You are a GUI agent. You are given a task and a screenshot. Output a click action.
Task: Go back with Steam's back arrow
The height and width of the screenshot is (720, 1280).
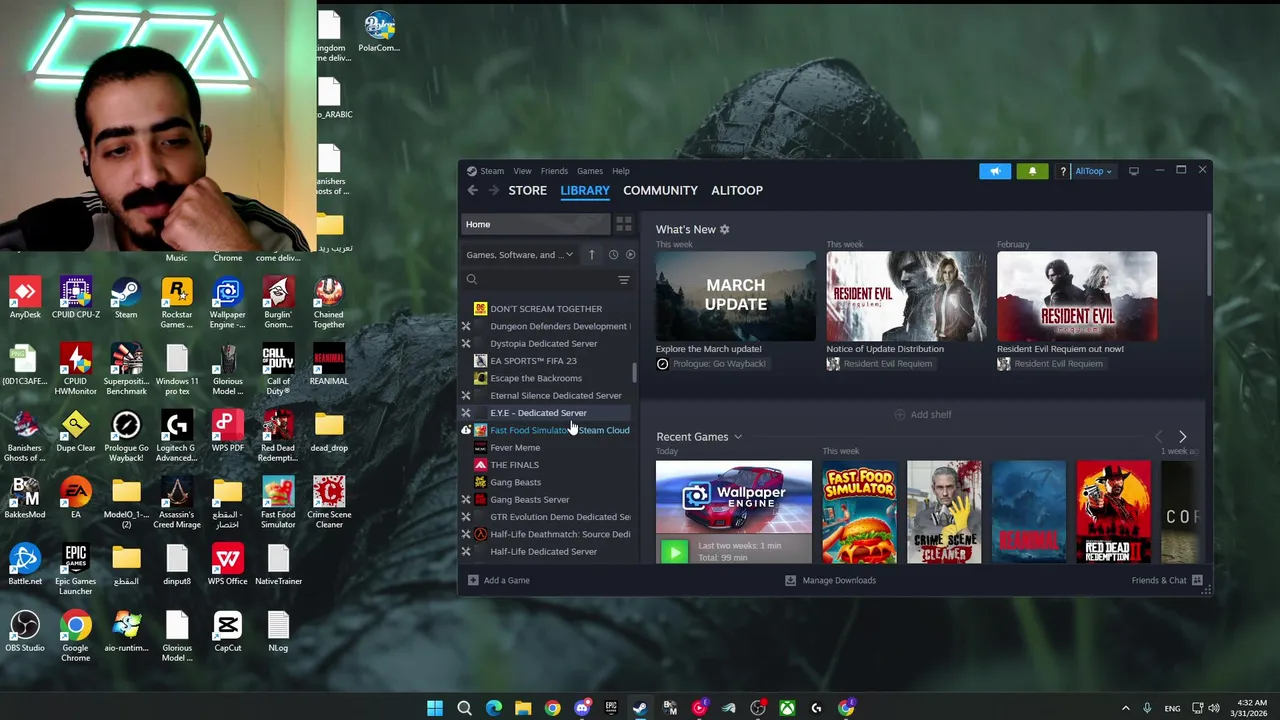point(472,190)
